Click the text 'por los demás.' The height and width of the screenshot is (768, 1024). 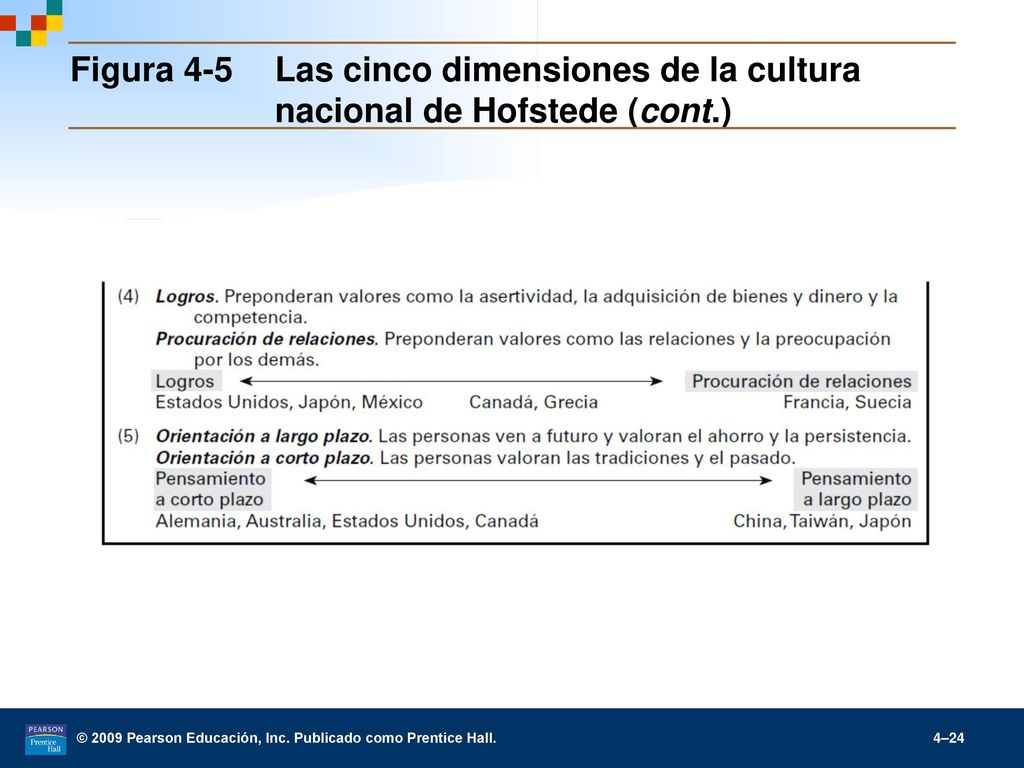(x=256, y=360)
